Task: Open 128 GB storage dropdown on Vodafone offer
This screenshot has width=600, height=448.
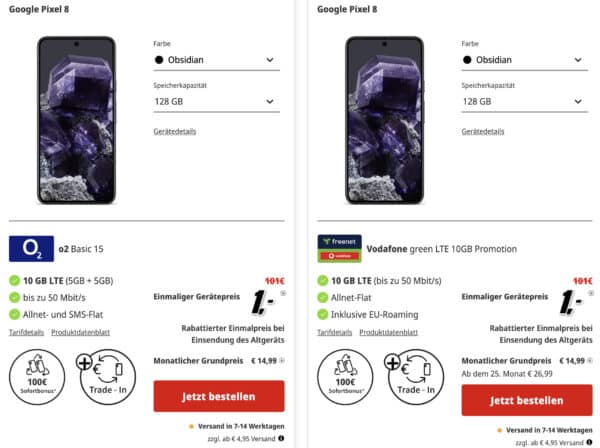Action: click(x=525, y=102)
